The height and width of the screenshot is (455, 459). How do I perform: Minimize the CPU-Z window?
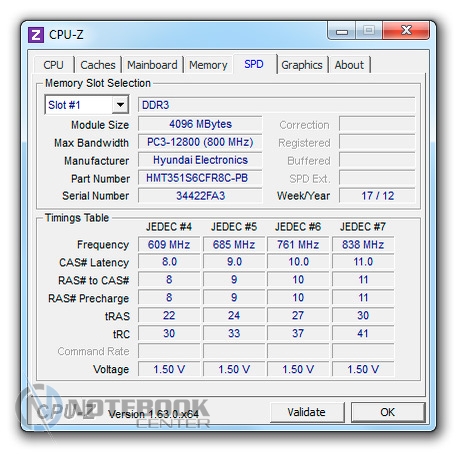[342, 31]
